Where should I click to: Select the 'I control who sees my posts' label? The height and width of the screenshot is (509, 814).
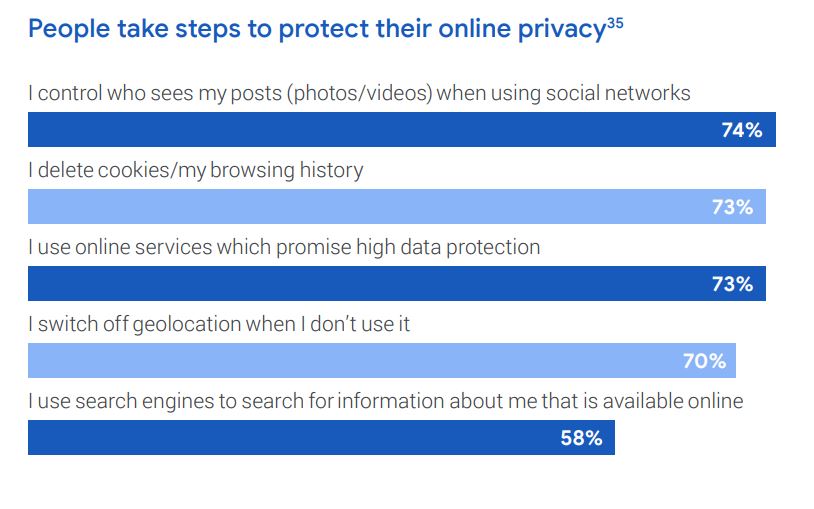(359, 93)
